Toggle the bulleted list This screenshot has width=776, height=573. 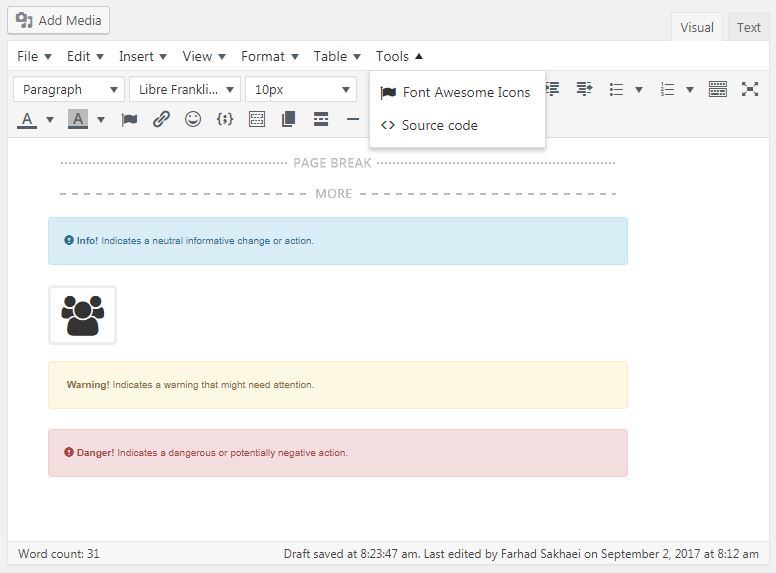point(616,90)
